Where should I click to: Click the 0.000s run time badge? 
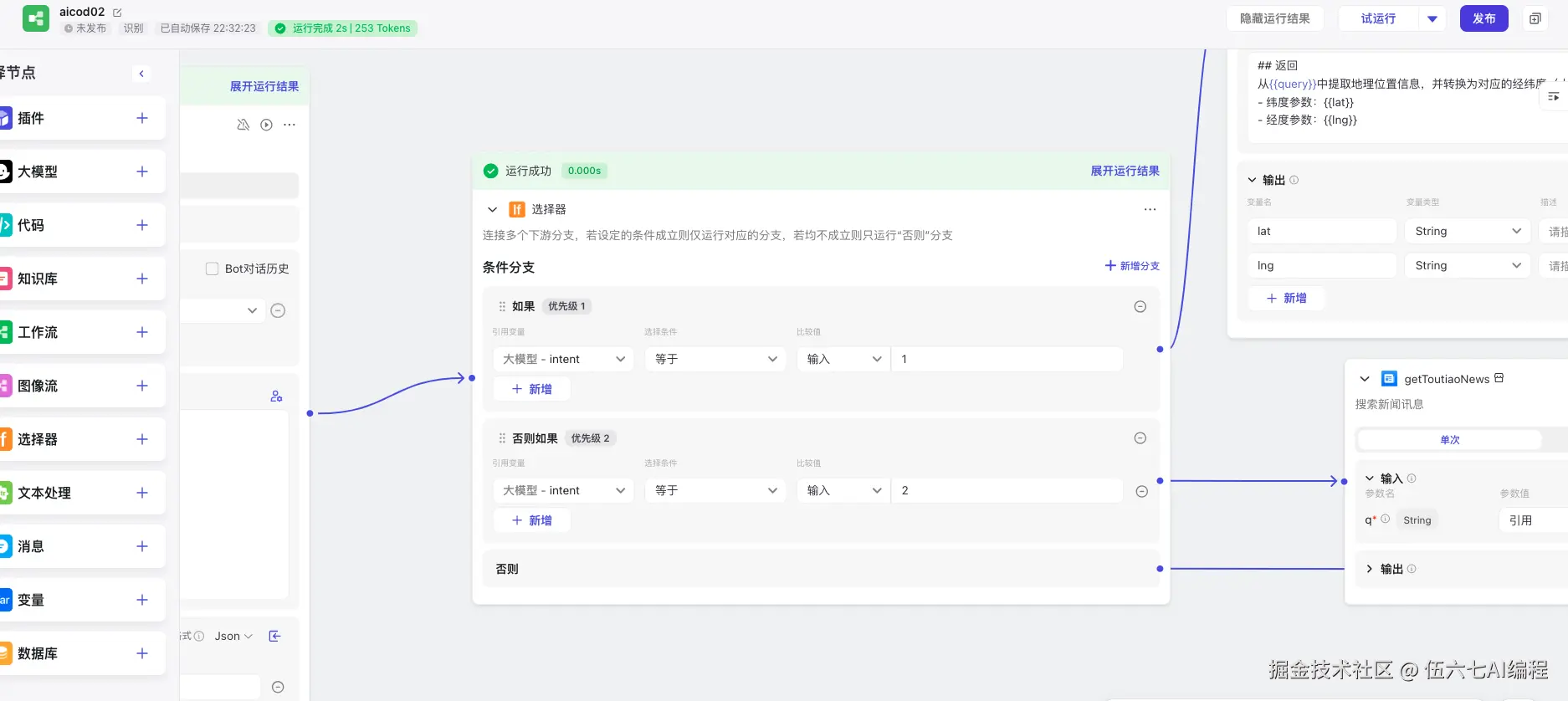(584, 171)
